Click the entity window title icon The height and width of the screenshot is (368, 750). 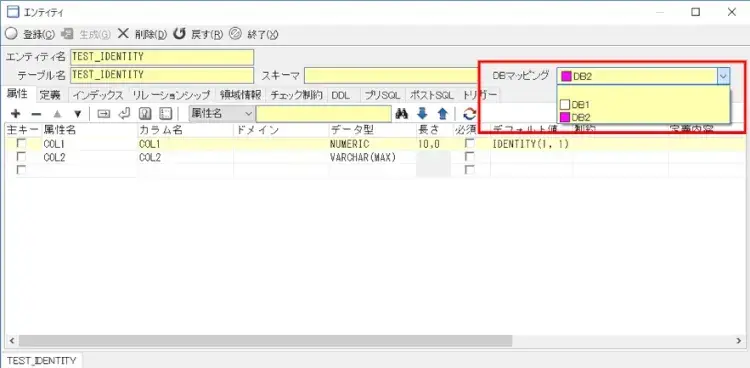click(x=13, y=12)
